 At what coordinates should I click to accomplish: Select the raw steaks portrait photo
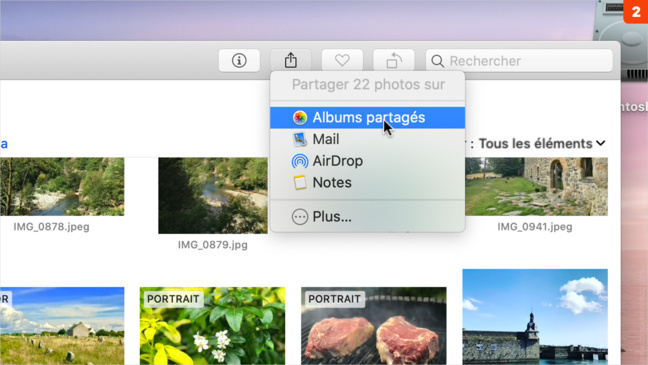(374, 326)
